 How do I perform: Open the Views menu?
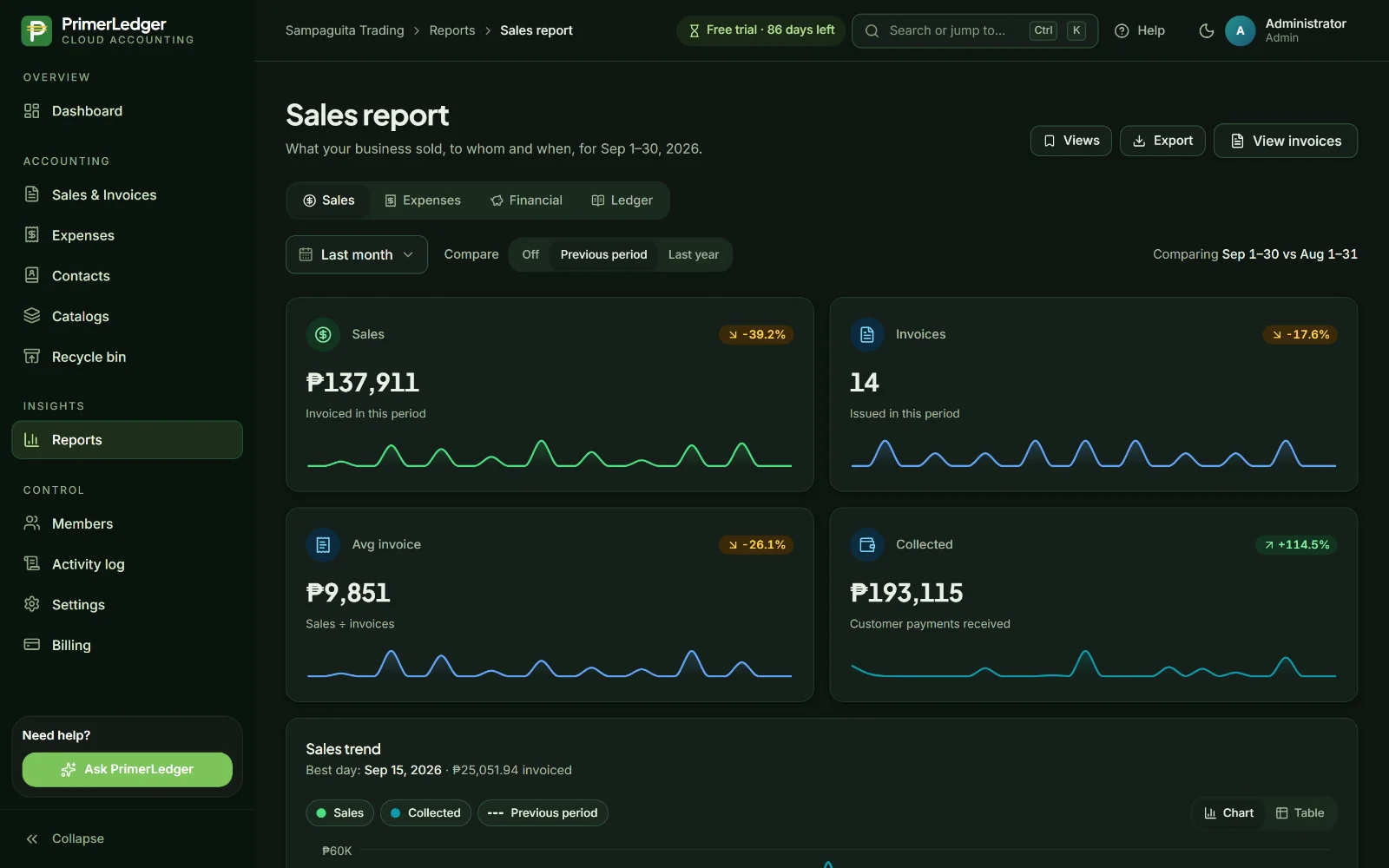click(x=1070, y=141)
